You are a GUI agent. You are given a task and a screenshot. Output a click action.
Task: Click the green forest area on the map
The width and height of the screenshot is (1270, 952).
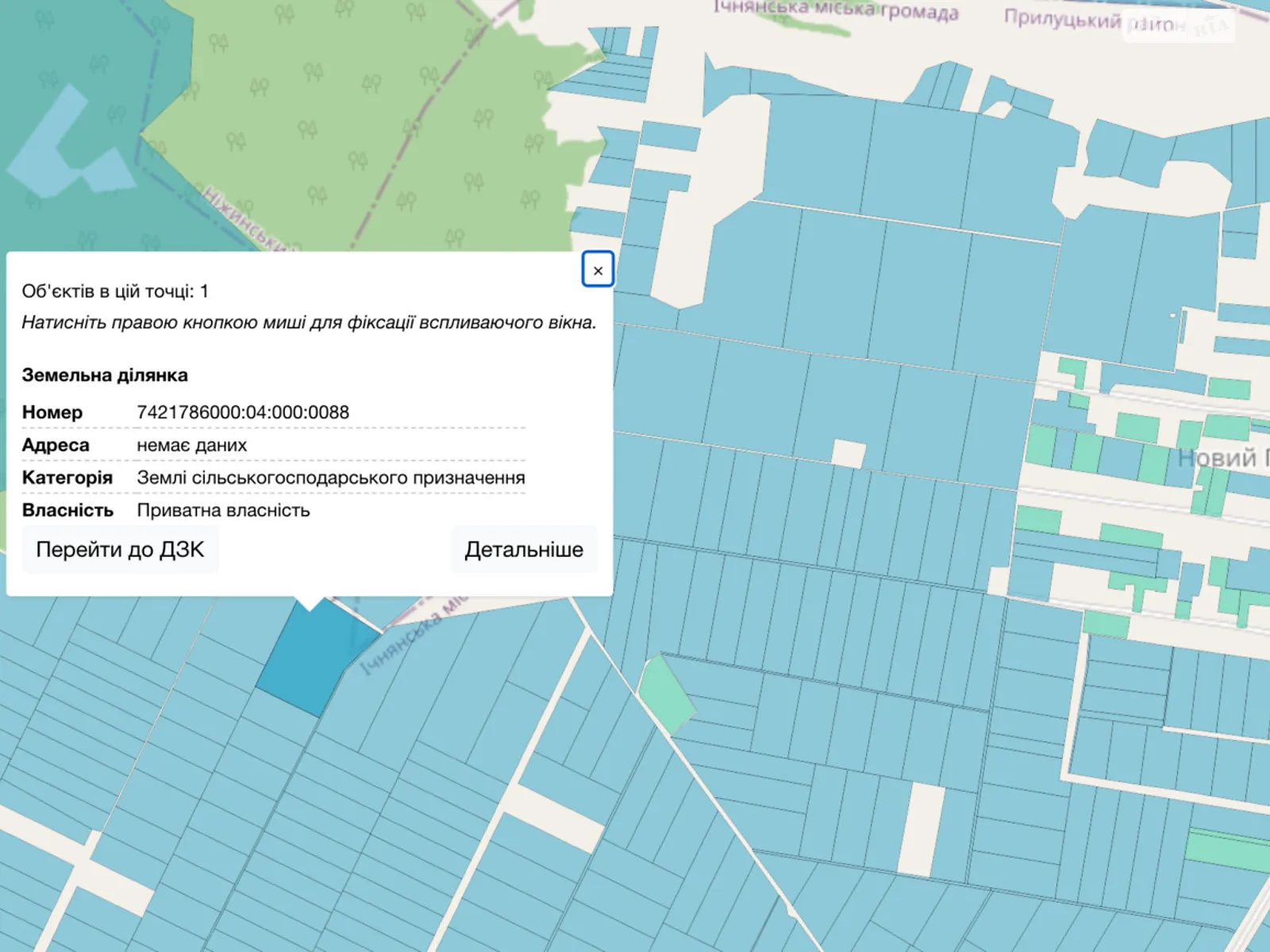pos(357,119)
